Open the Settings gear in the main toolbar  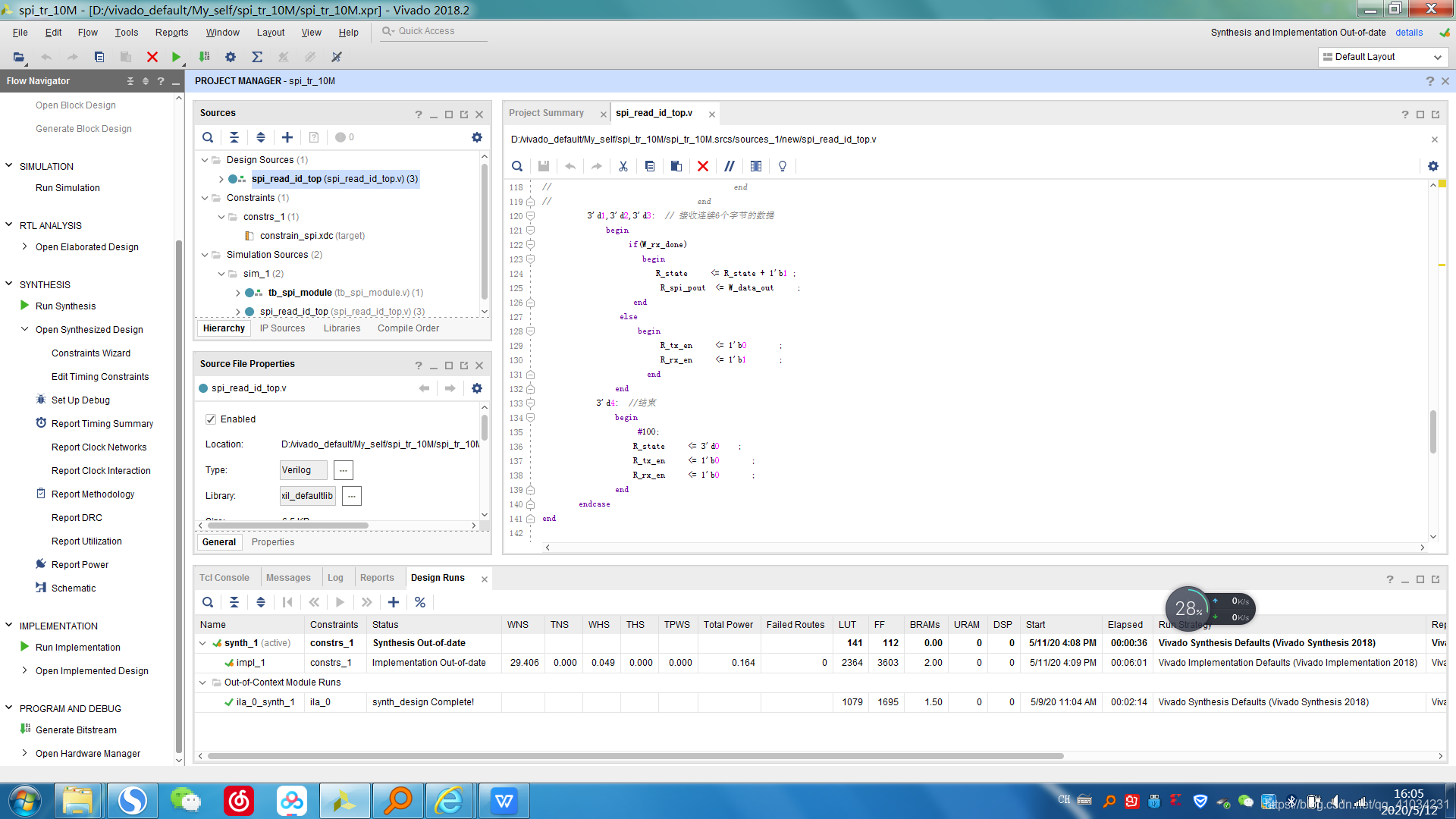[231, 57]
